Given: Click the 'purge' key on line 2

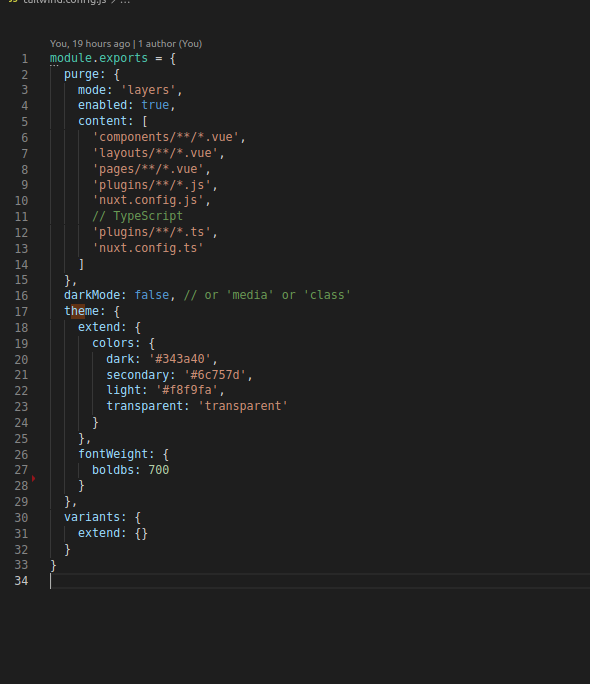Looking at the screenshot, I should [x=82, y=74].
